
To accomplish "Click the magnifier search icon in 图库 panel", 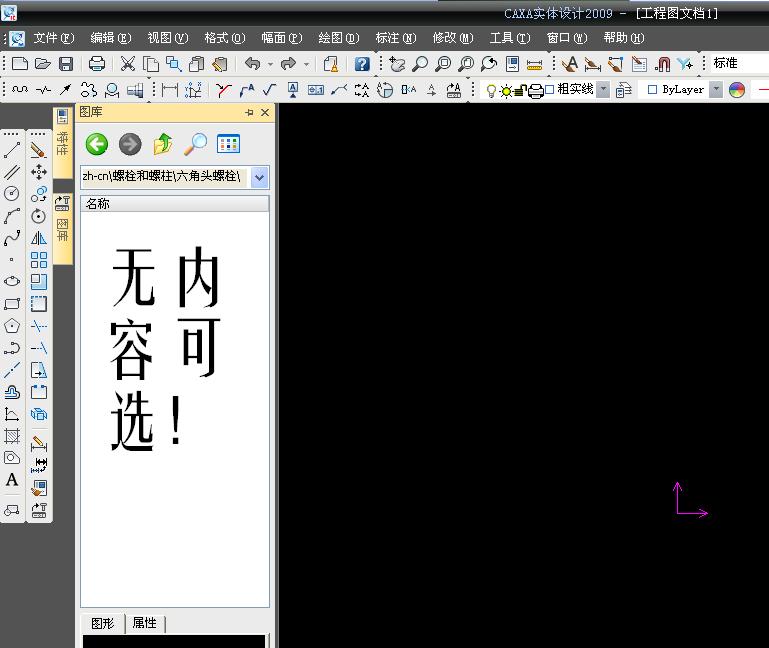I will click(196, 144).
